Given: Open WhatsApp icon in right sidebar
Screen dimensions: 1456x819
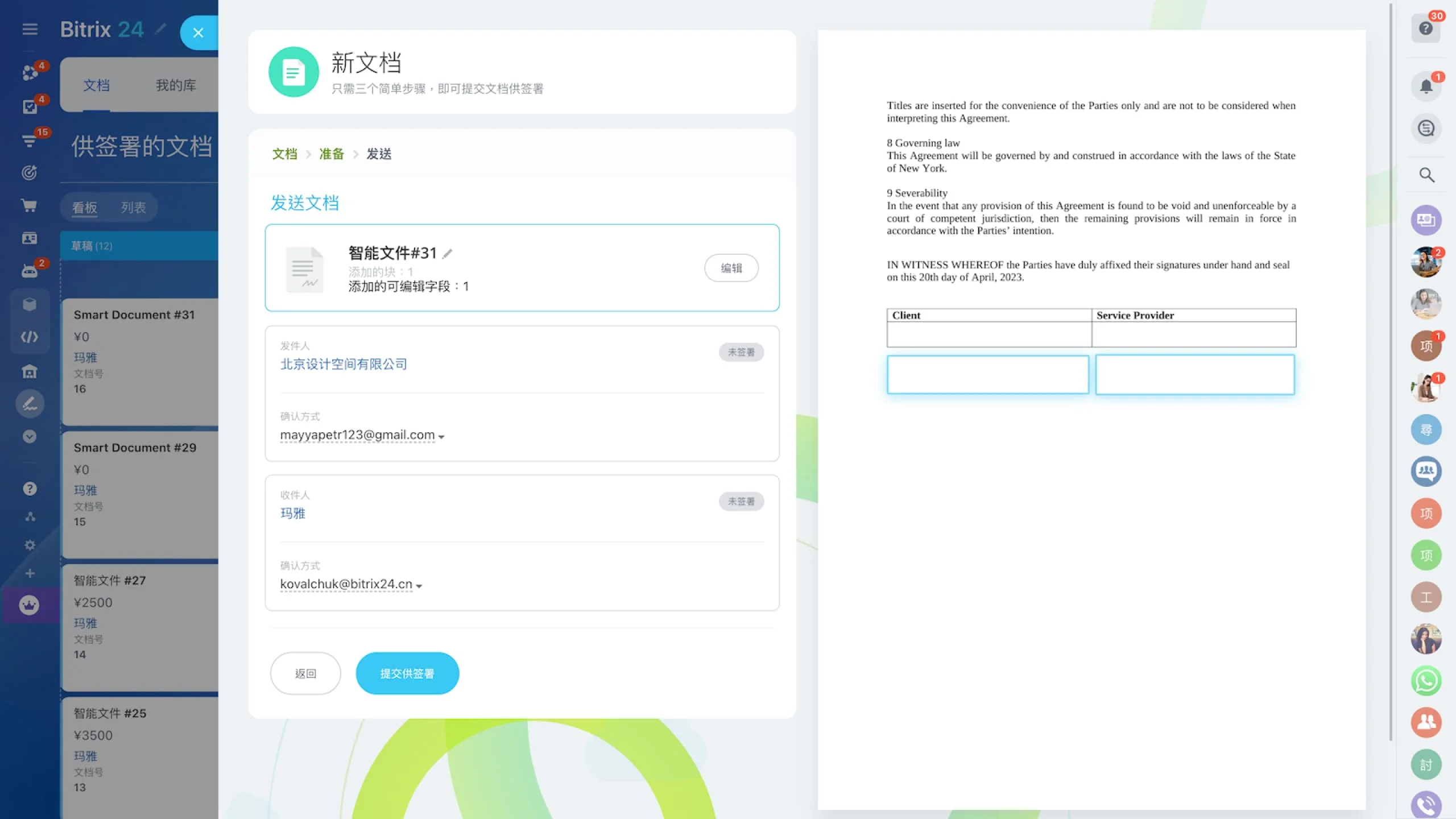Looking at the screenshot, I should (1426, 680).
